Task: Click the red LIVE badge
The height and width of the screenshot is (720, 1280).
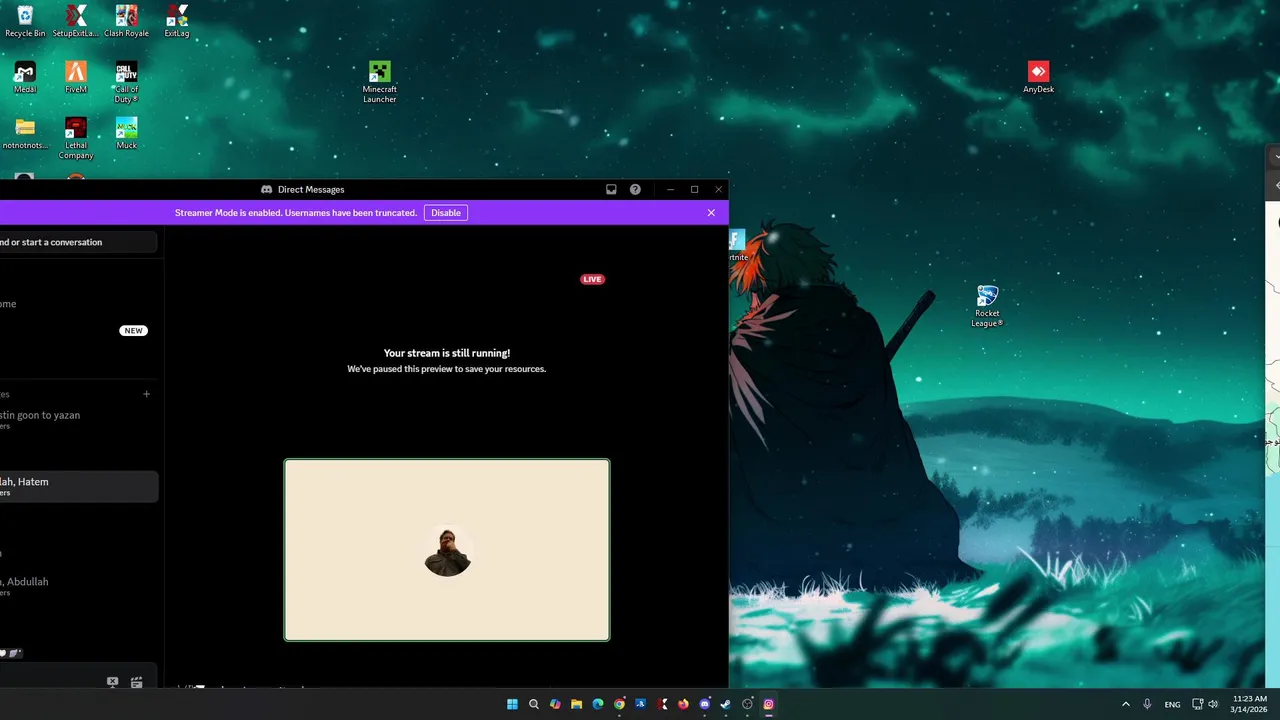Action: 592,279
